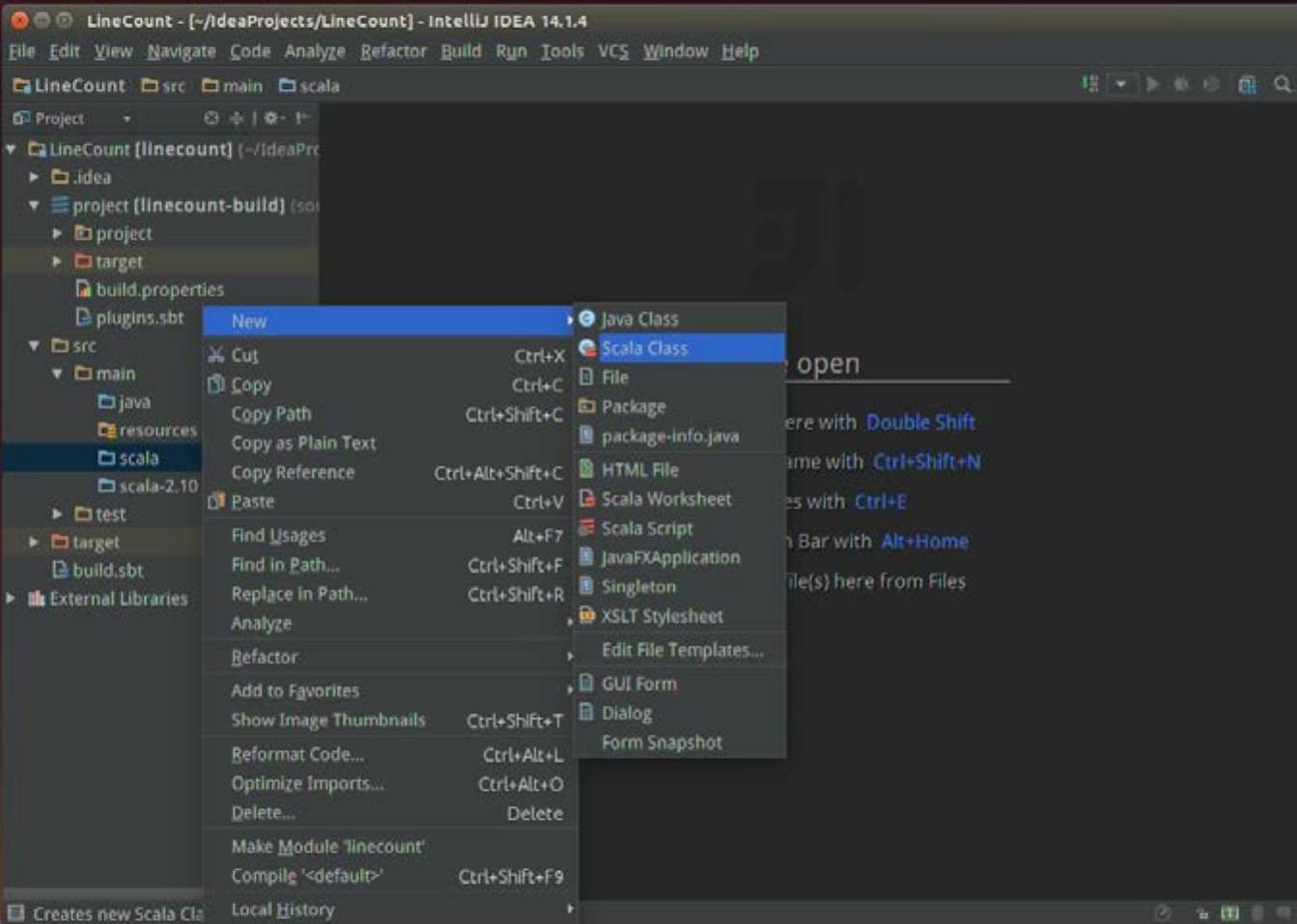Screen dimensions: 1297x924
Task: Expand the Refactor submenu in context menu
Action: tap(389, 657)
